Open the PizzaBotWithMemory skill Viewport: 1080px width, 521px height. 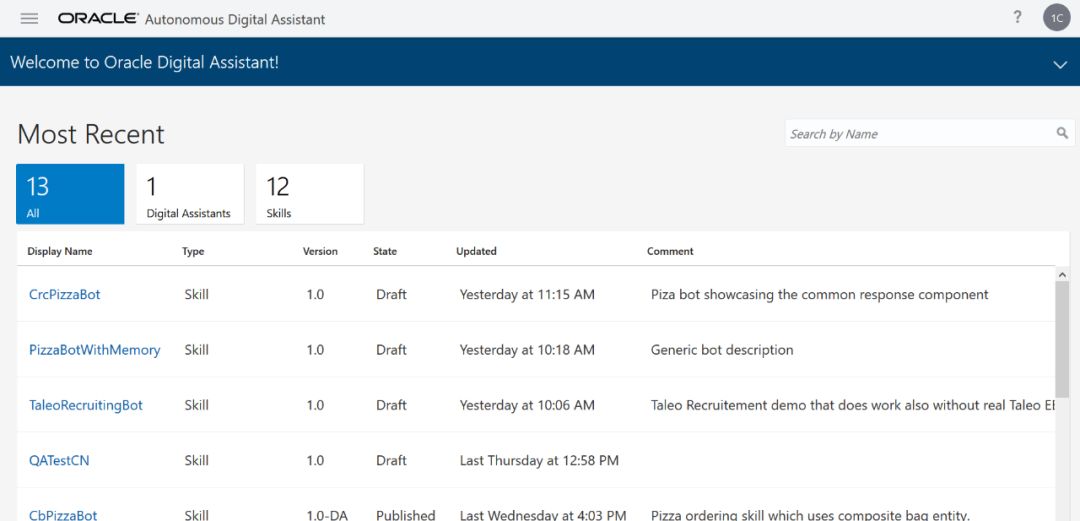point(94,350)
